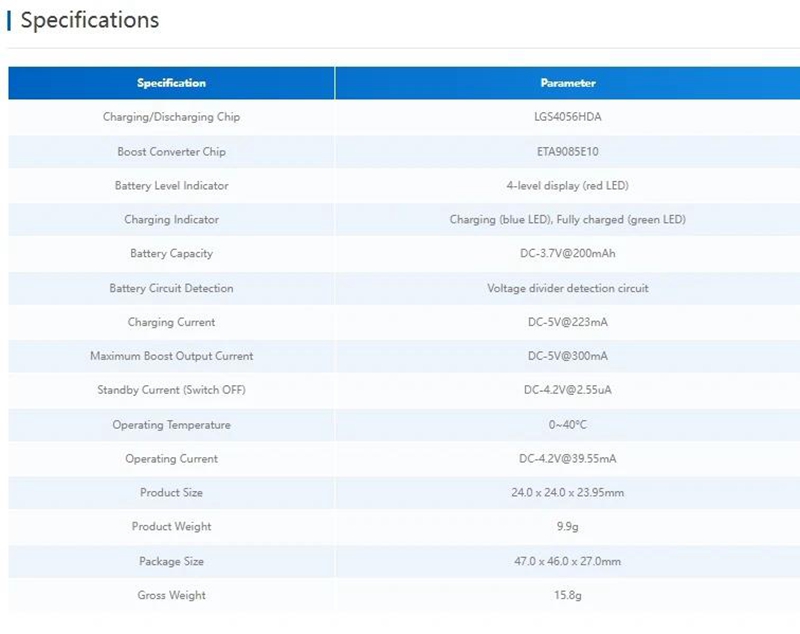800x634 pixels.
Task: Select the DC-3.7V@200mAh battery capacity value
Action: 567,254
